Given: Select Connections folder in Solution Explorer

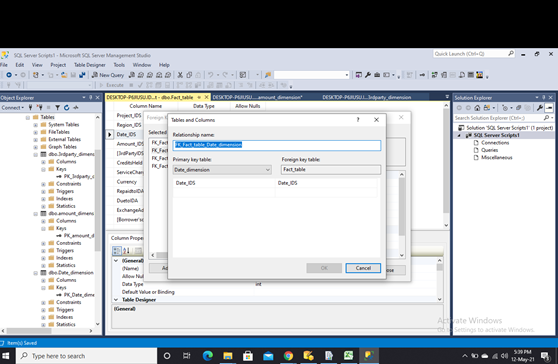Looking at the screenshot, I should [495, 143].
